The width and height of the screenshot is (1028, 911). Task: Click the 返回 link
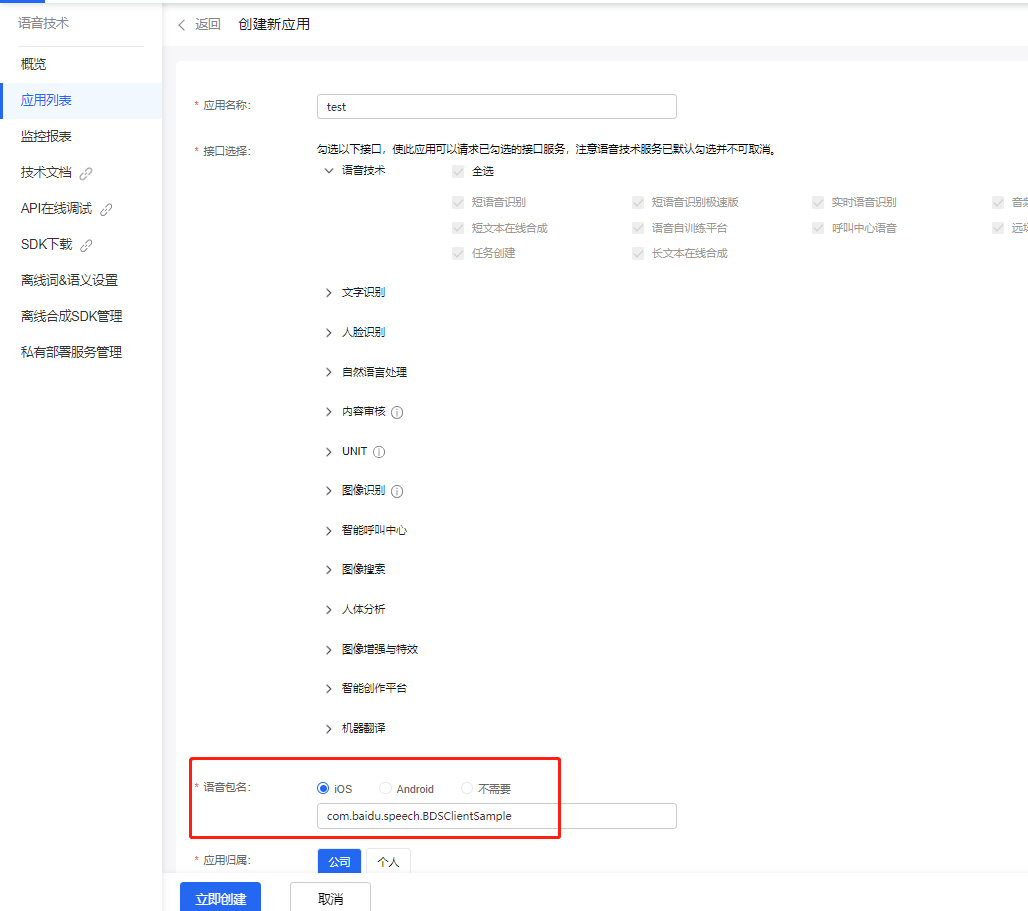coord(207,24)
